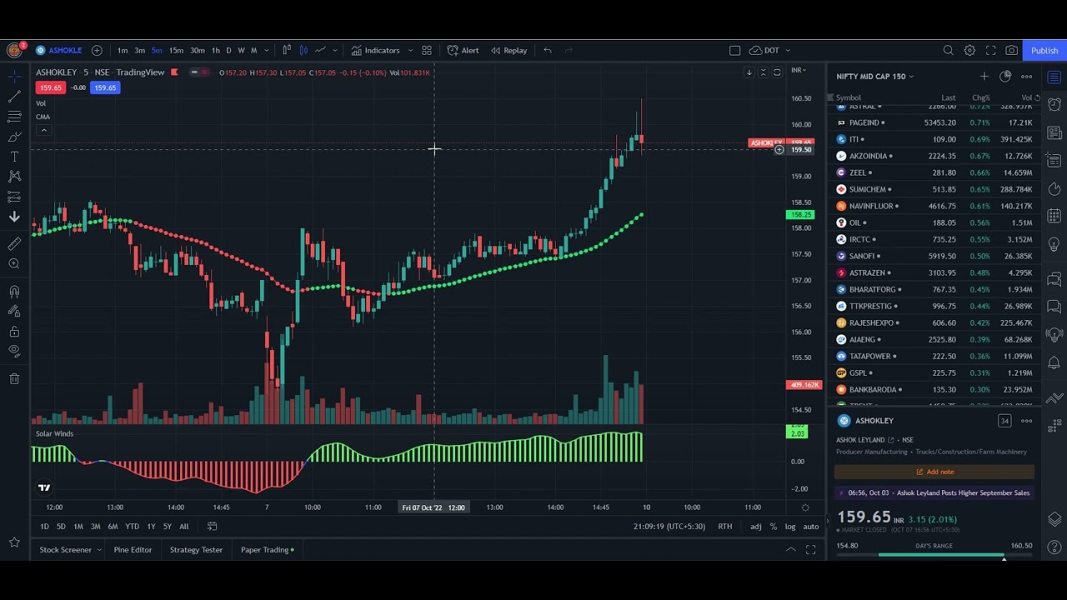Select the down arrow icon tool
The height and width of the screenshot is (600, 1067).
coord(14,216)
